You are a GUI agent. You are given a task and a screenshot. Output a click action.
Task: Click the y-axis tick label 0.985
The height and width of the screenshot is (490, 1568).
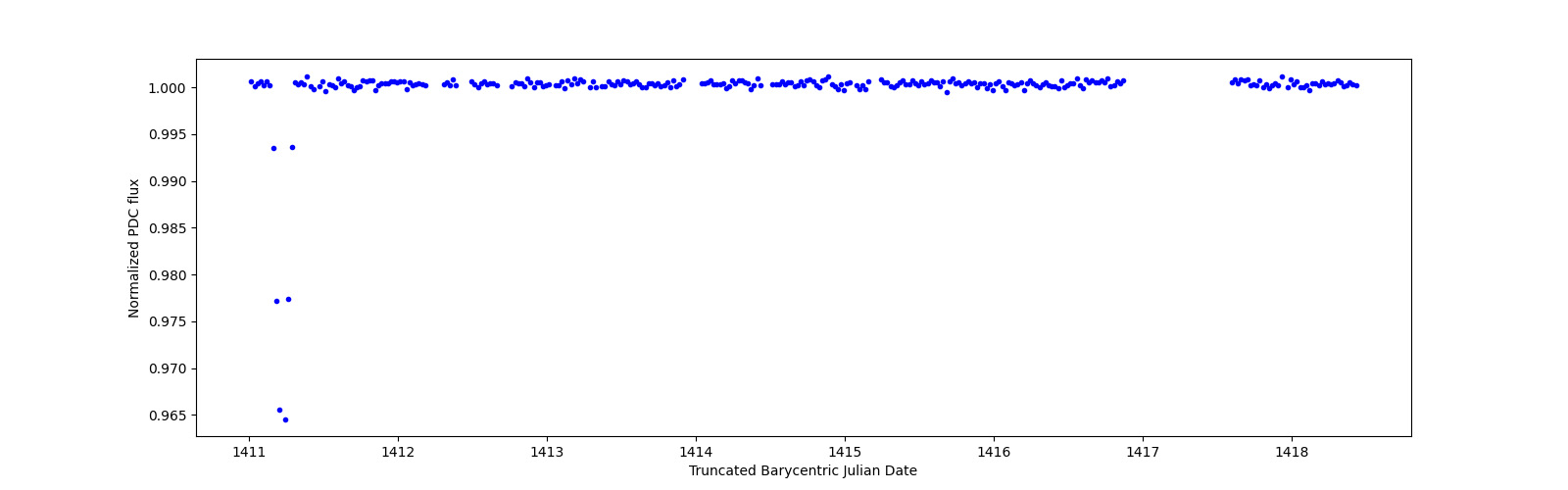point(169,228)
